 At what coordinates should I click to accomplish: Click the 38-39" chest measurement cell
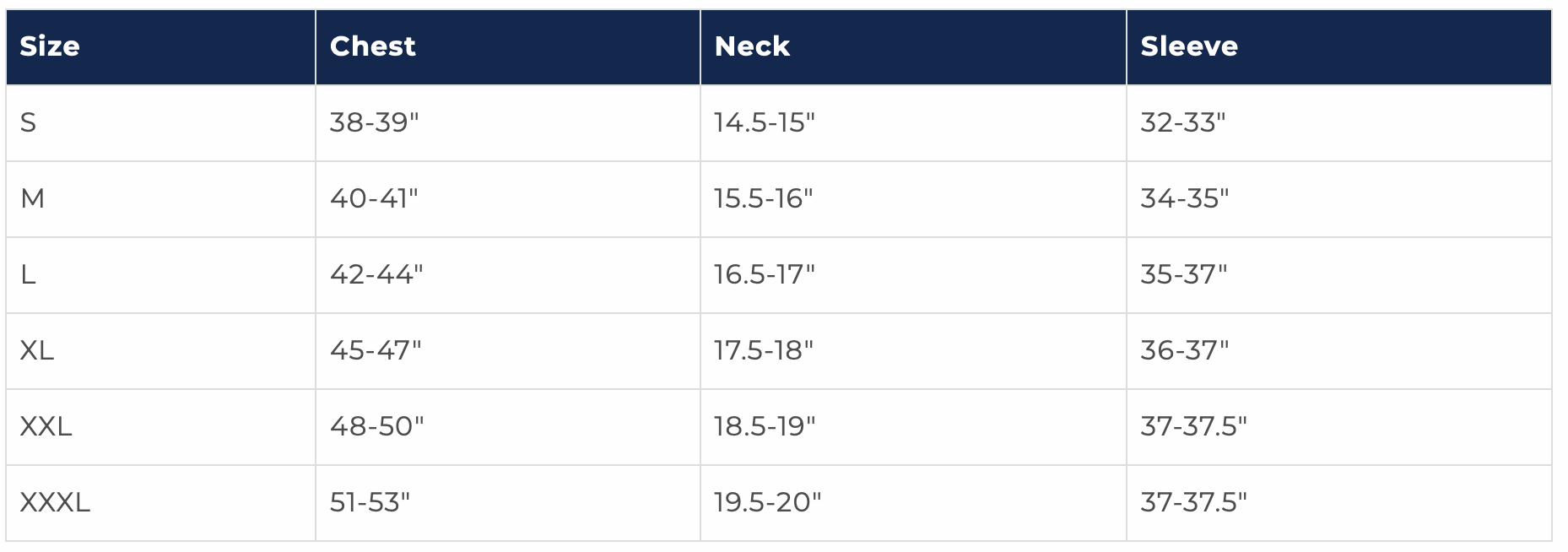click(x=374, y=123)
